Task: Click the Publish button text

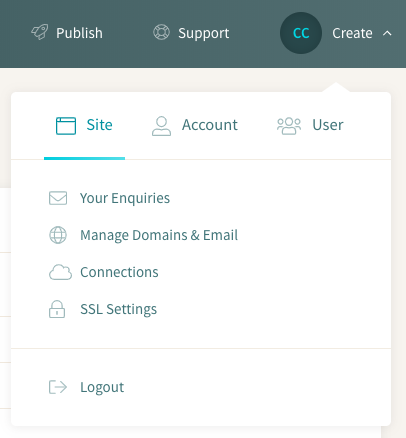Action: coord(79,33)
